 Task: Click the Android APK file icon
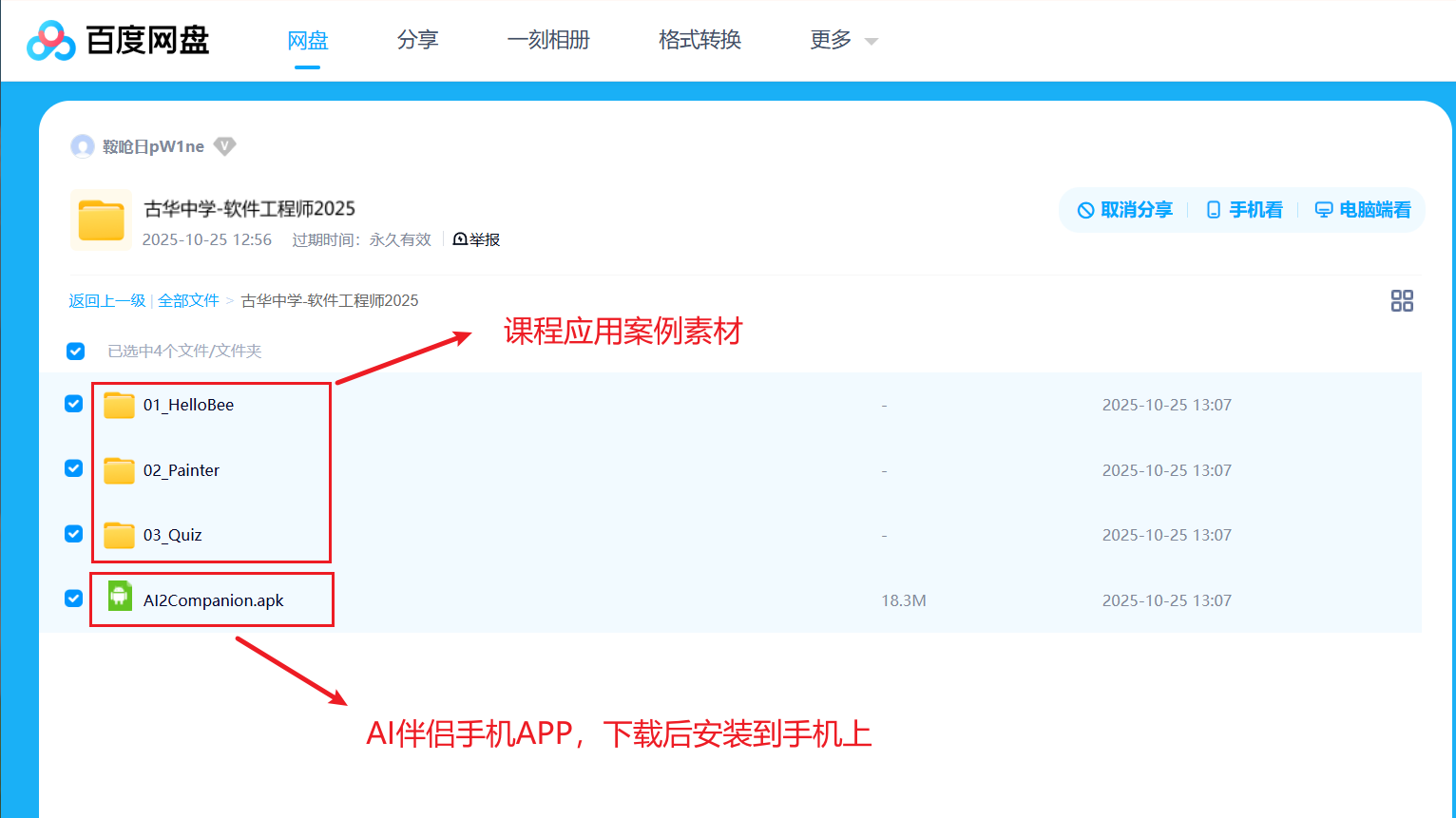pyautogui.click(x=120, y=596)
